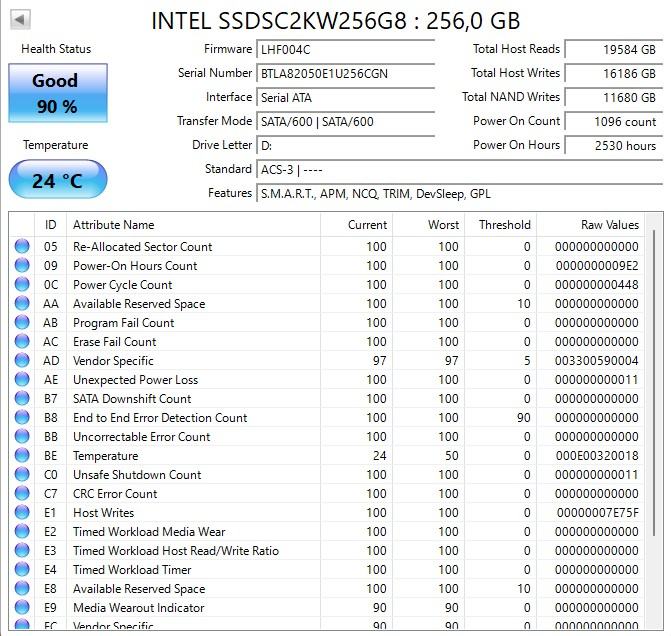
Task: Click status icon for Timed Workload Media Wear
Action: (22, 532)
